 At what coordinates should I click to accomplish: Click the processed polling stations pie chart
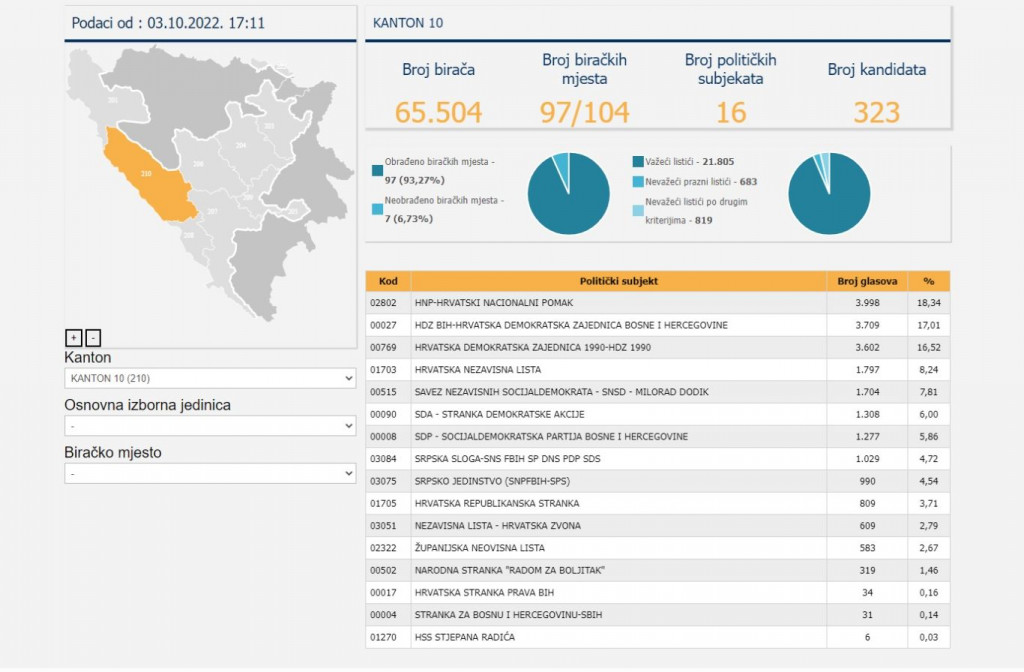point(568,193)
